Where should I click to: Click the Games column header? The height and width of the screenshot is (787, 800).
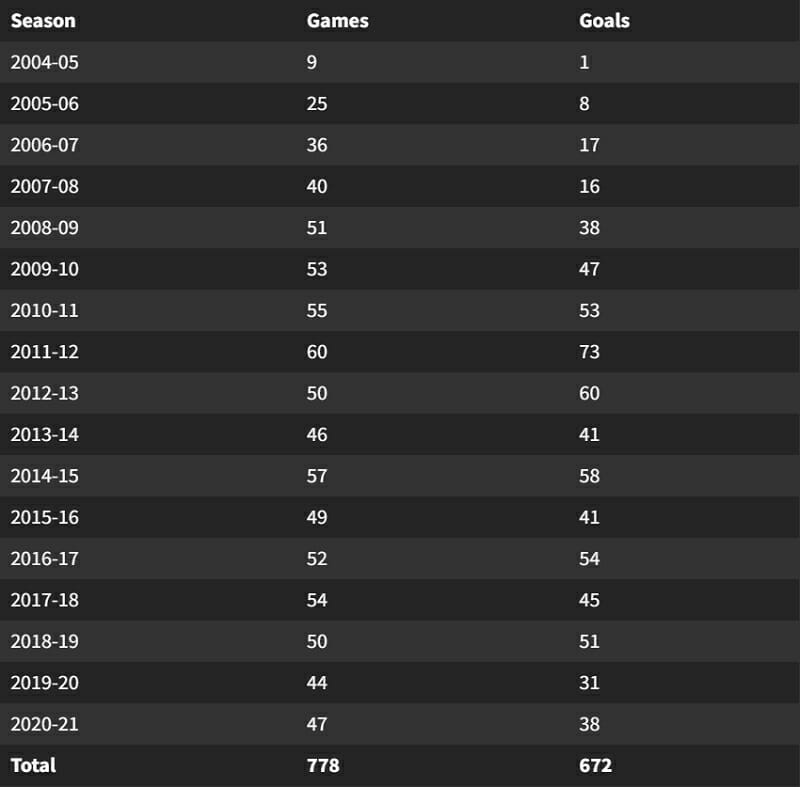tap(337, 20)
